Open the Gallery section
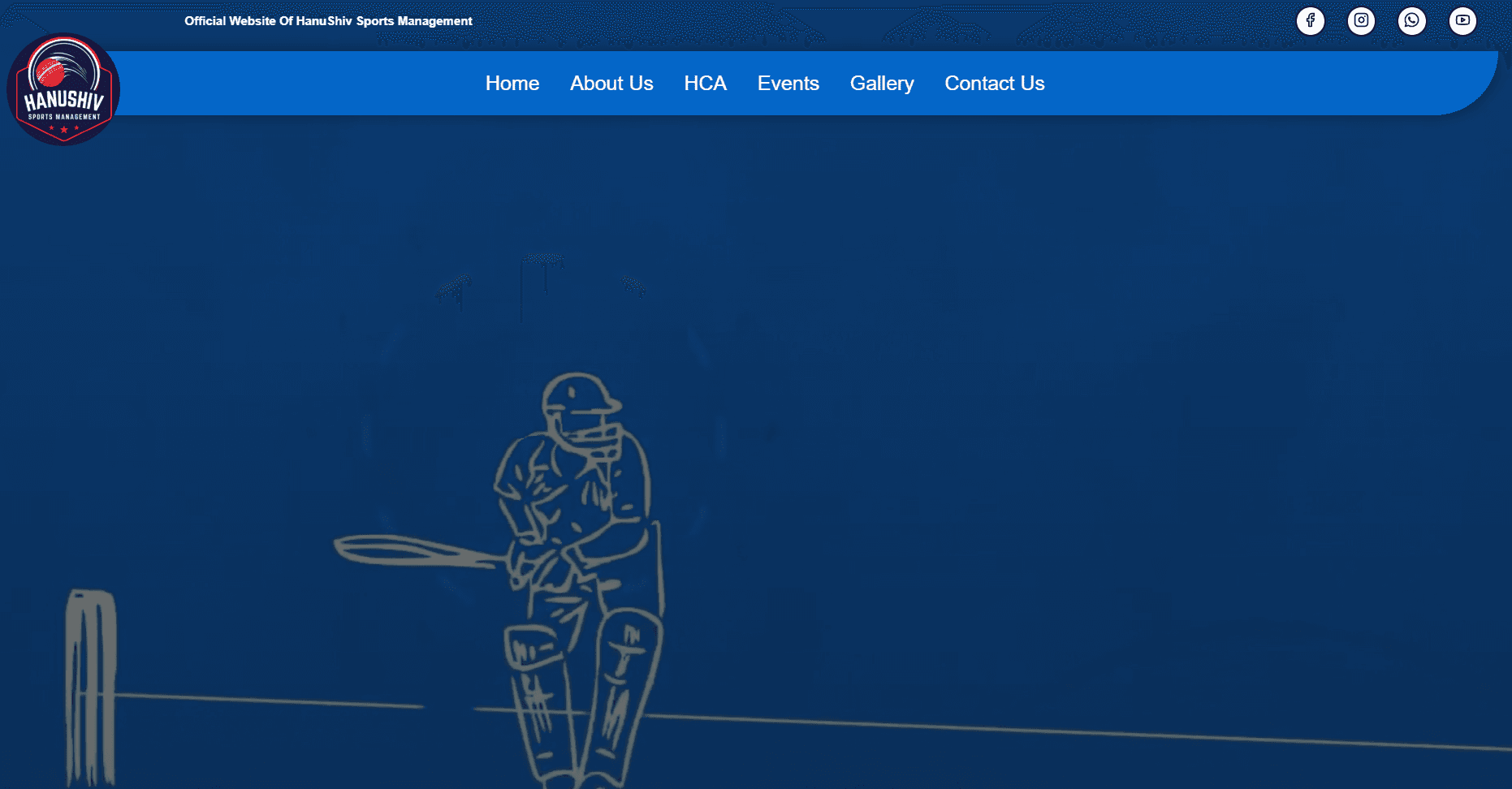Screen dimensions: 1512x789 [881, 84]
